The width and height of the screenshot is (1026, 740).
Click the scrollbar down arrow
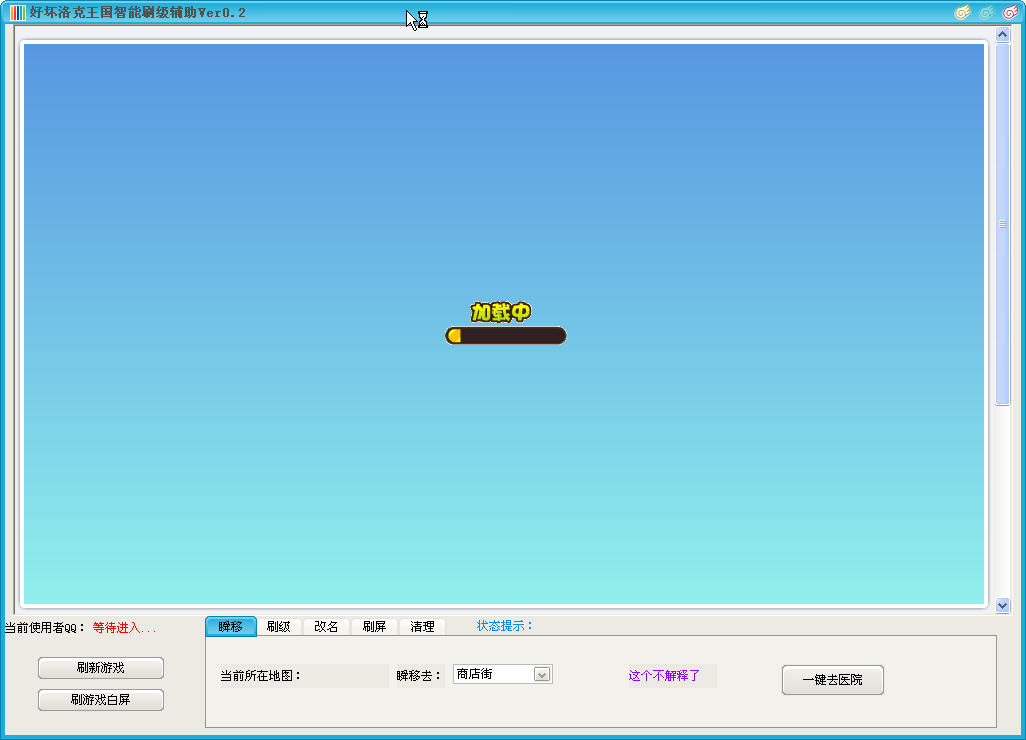coord(1002,606)
